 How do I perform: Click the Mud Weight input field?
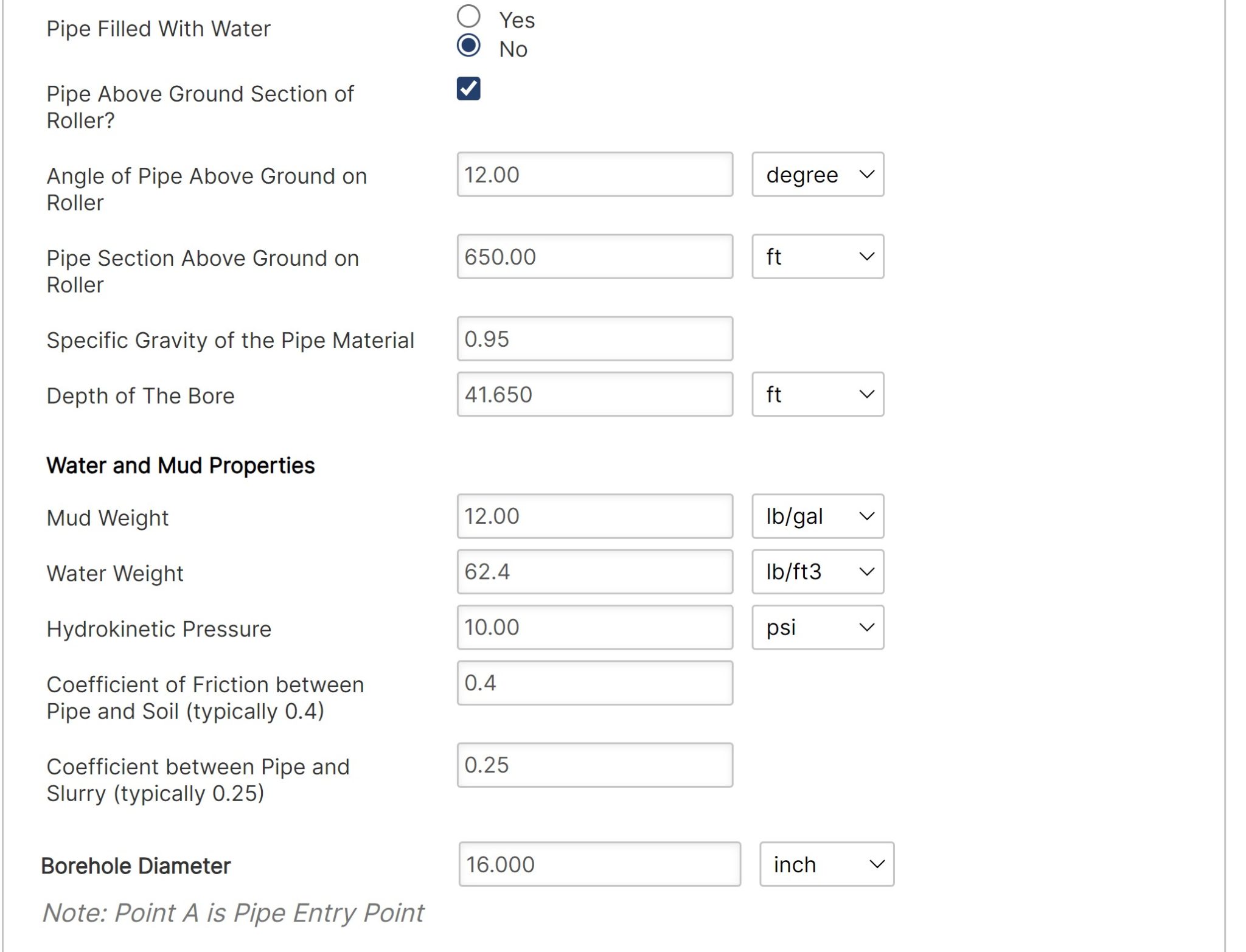click(594, 516)
